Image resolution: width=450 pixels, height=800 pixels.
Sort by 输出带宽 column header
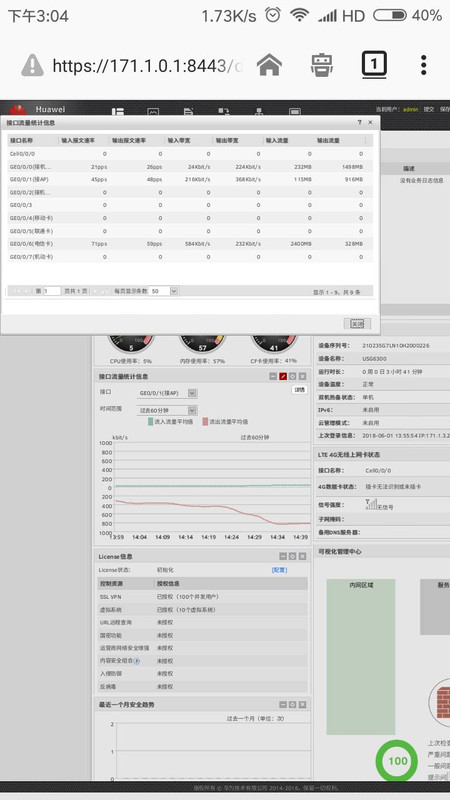pos(237,140)
